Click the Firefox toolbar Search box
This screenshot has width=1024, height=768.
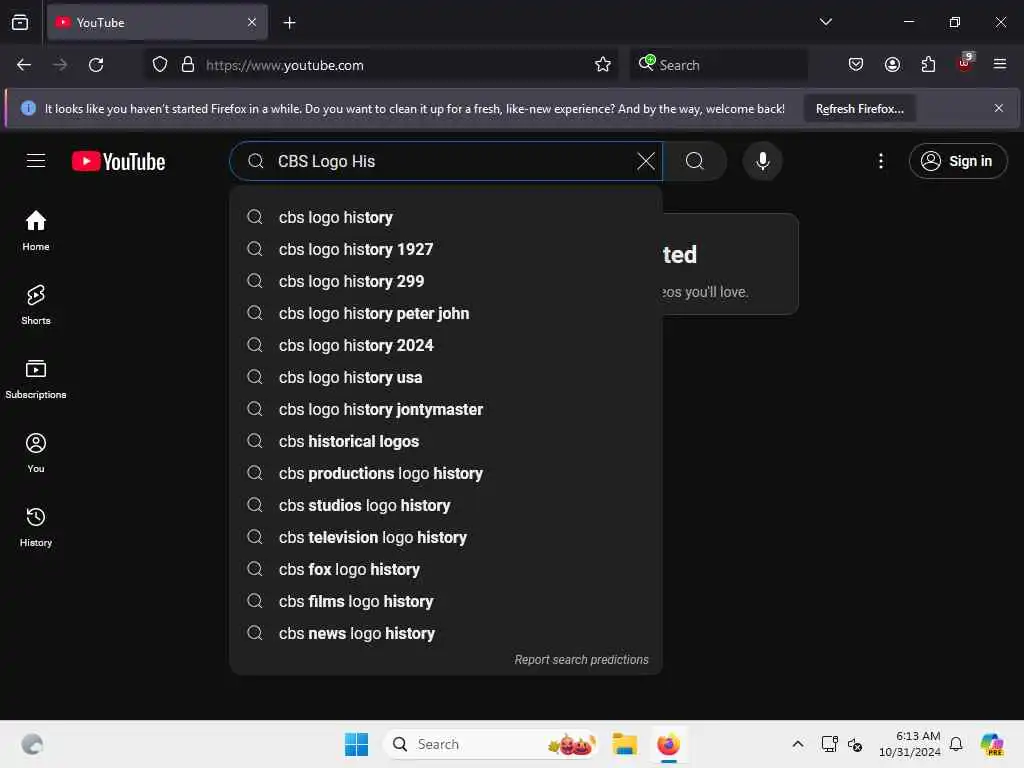[718, 65]
